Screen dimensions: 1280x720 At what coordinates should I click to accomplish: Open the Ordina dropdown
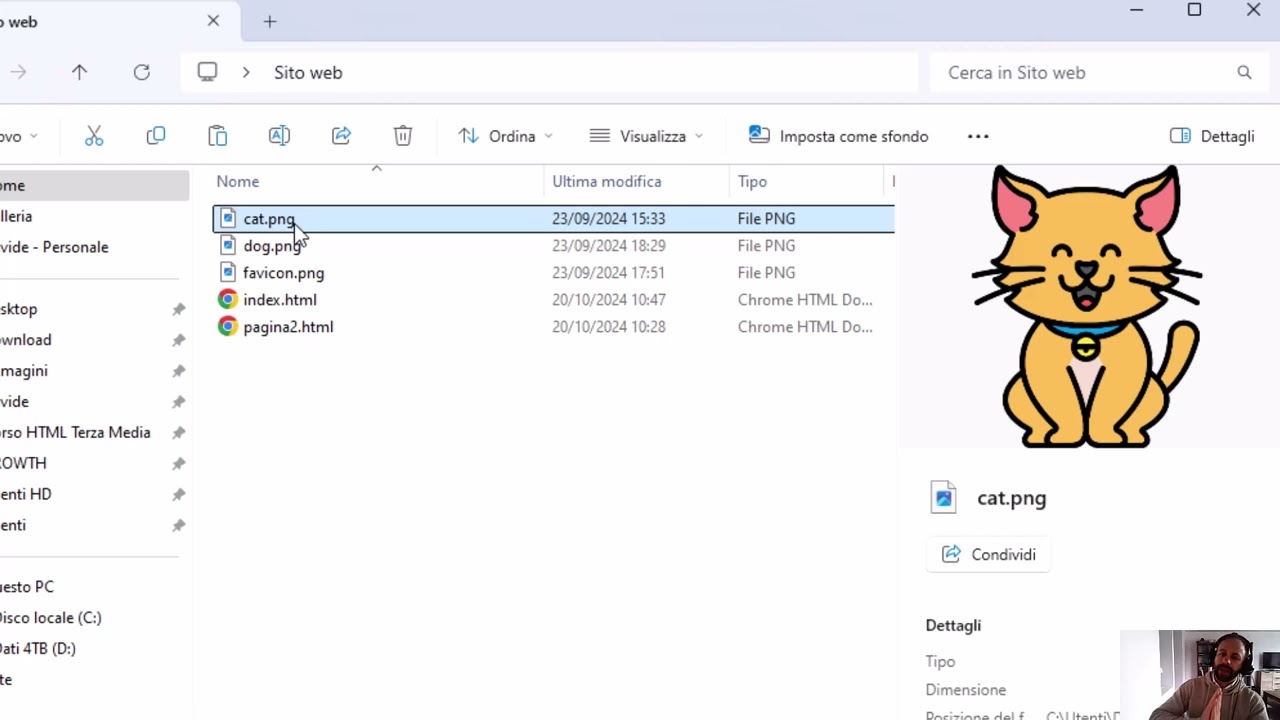point(505,136)
